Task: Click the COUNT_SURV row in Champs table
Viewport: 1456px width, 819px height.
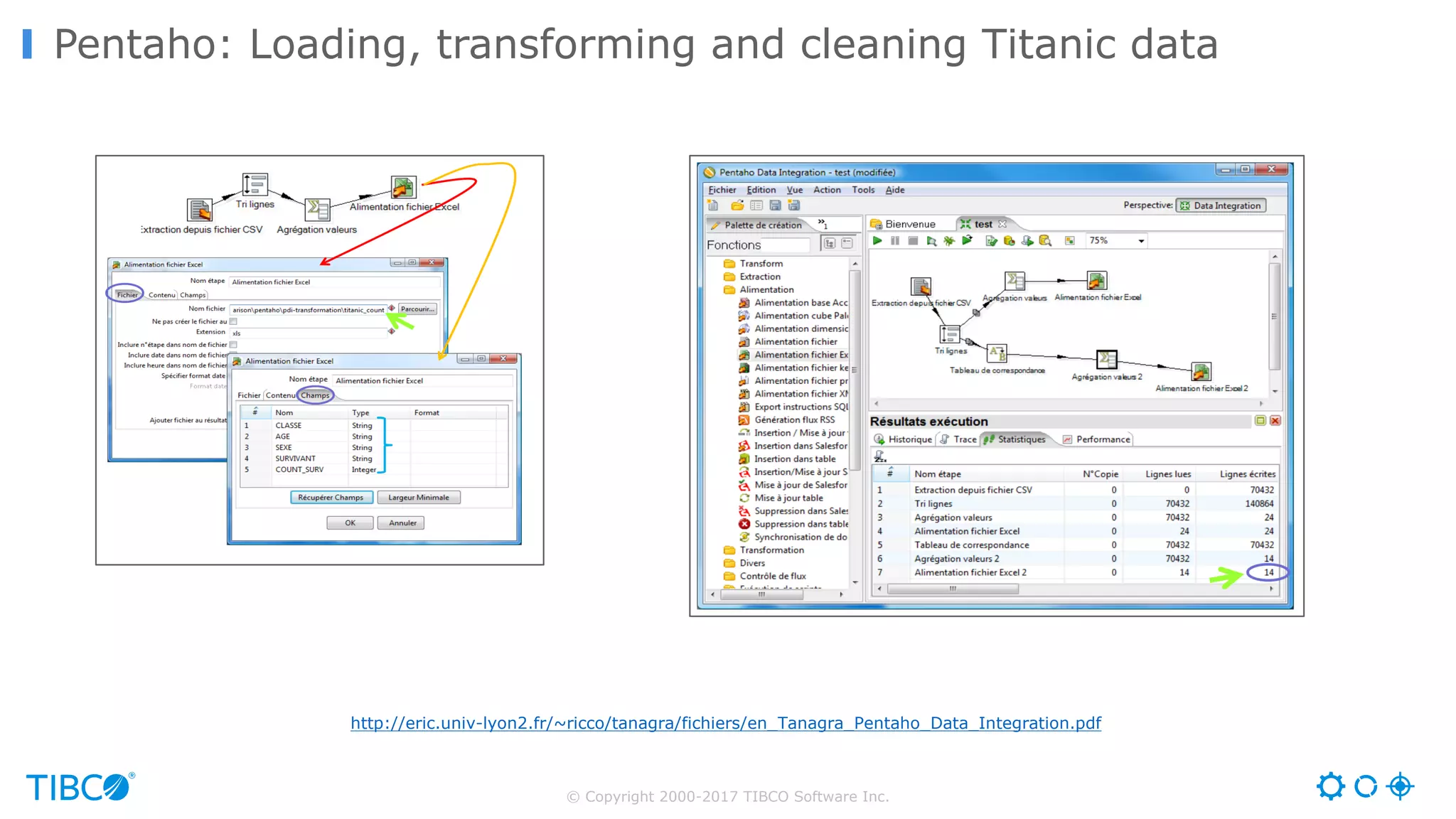Action: tap(374, 470)
